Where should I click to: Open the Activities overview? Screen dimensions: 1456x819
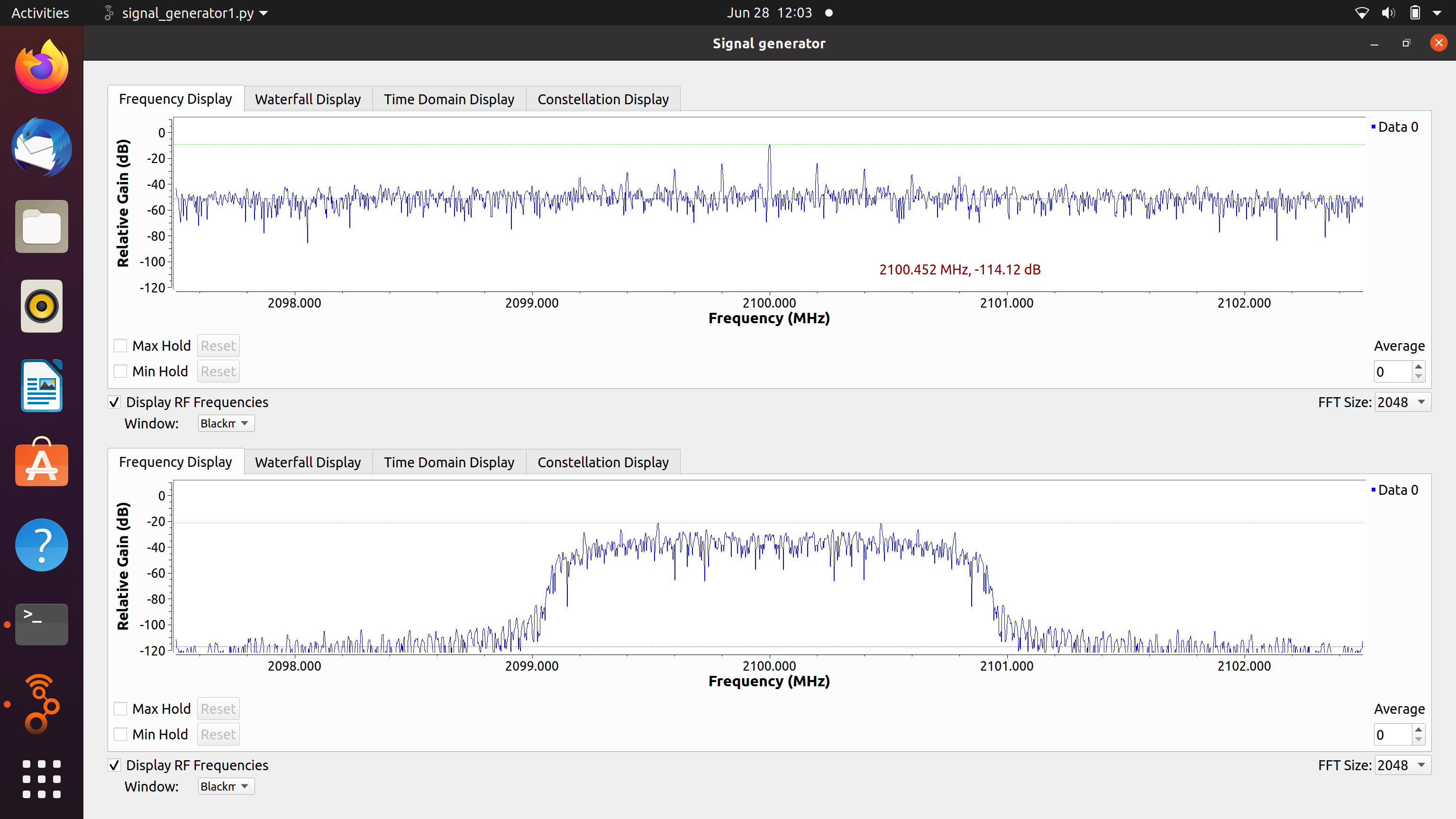pos(40,13)
